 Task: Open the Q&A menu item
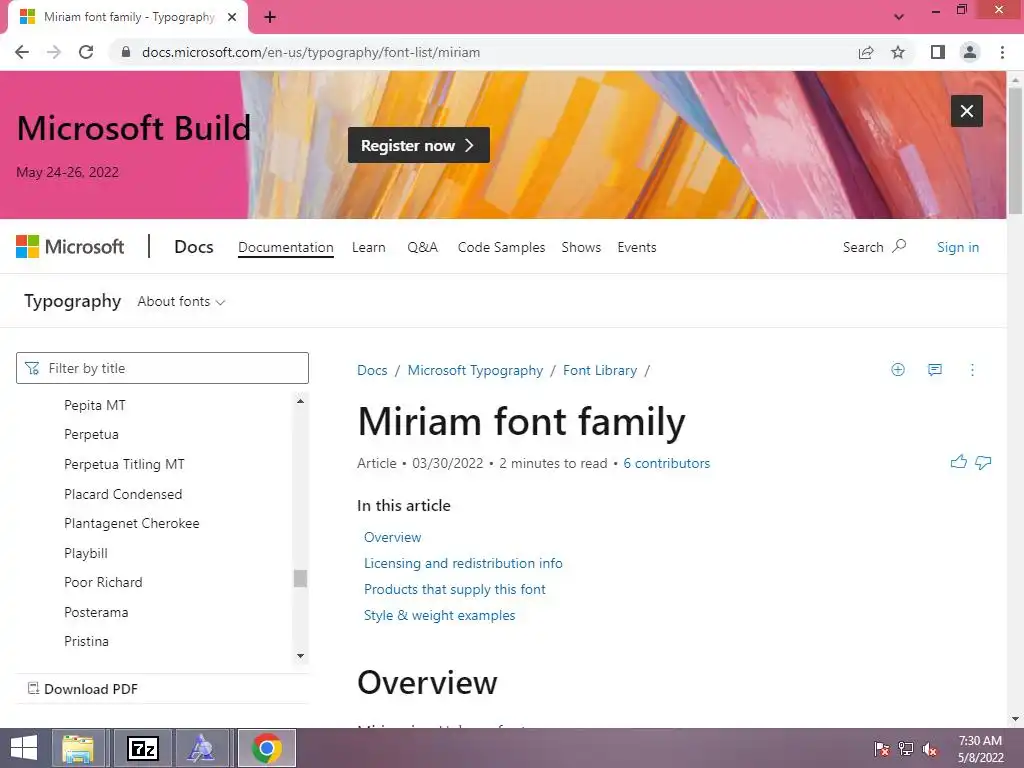tap(423, 248)
